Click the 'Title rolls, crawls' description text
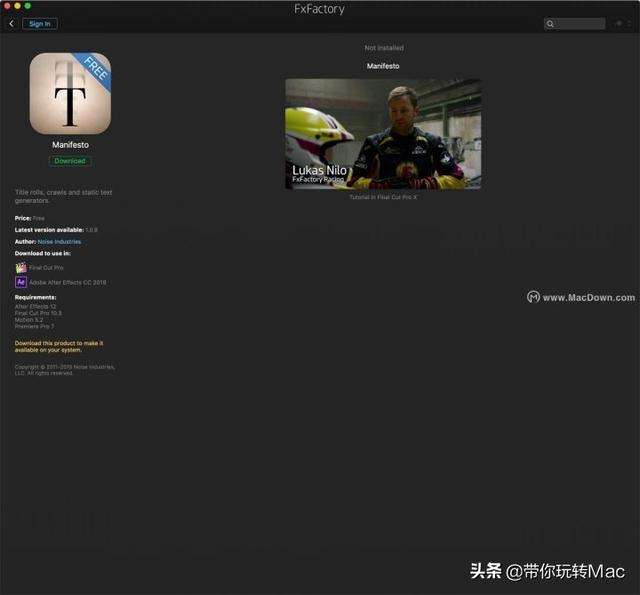 [63, 196]
